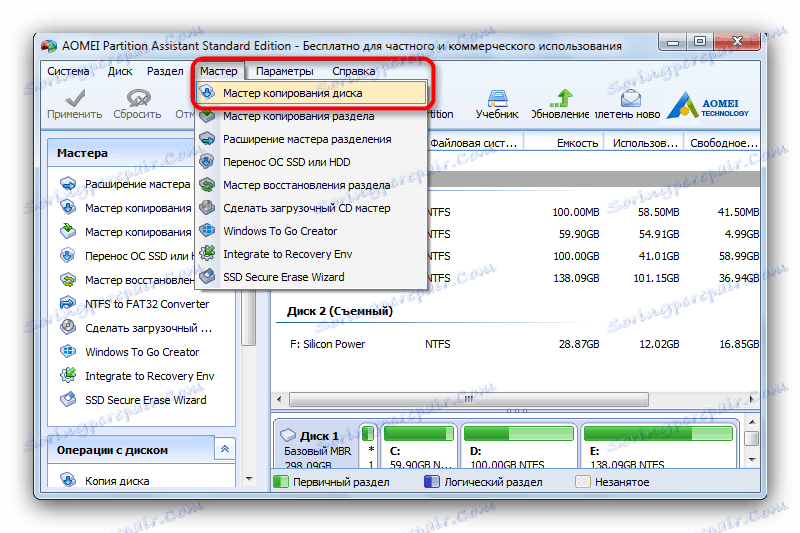This screenshot has height=533, width=800.
Task: Sort by Использовано column header
Action: (644, 143)
